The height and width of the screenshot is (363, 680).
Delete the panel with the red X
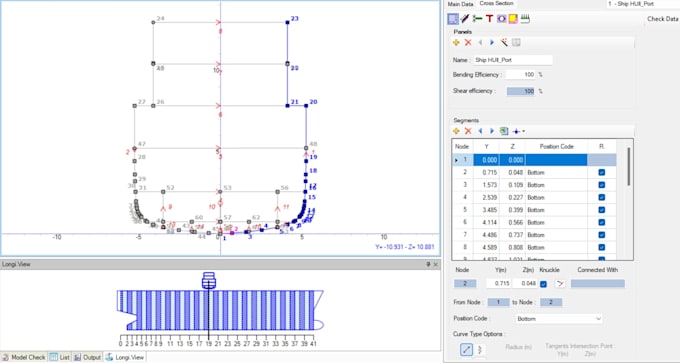point(468,43)
